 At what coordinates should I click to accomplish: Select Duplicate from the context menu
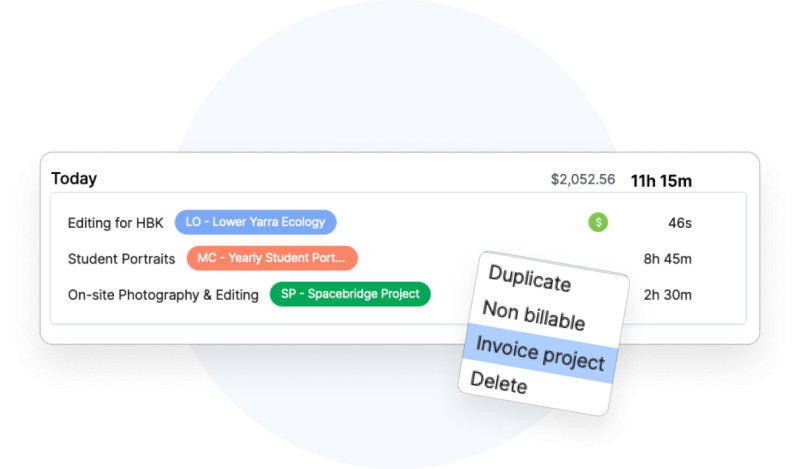529,277
